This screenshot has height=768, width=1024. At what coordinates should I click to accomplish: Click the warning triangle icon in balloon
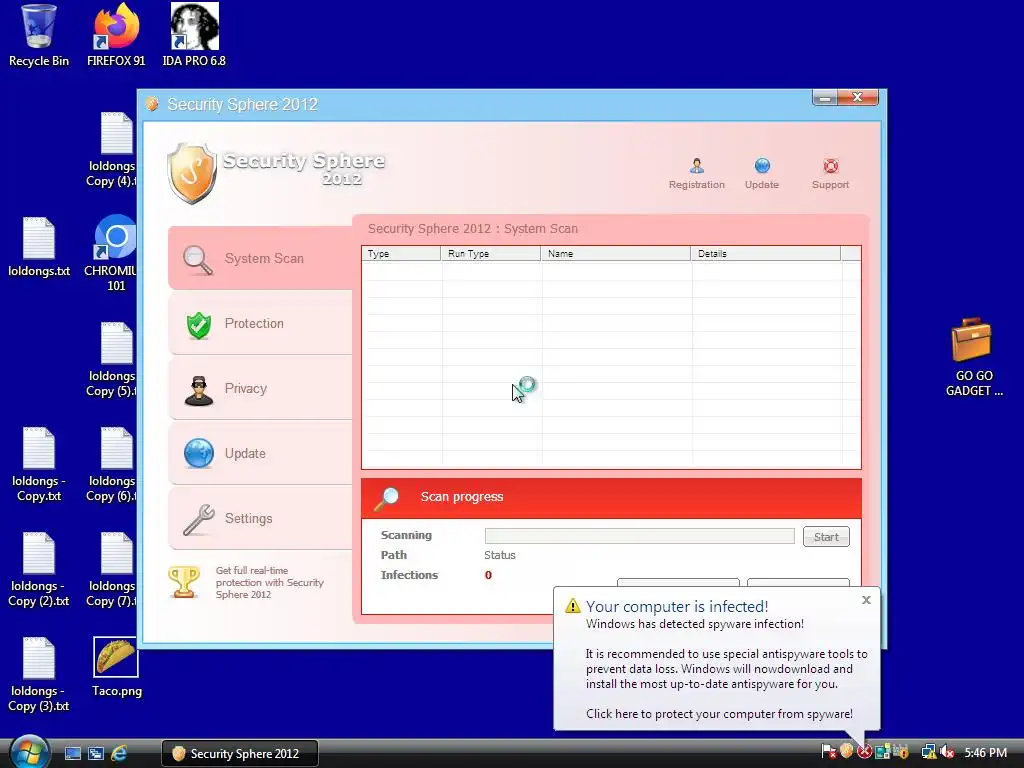pos(573,606)
